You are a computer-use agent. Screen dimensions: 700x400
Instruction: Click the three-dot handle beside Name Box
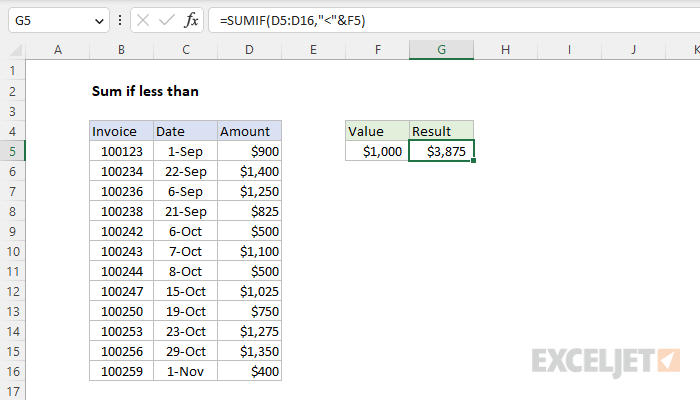(120, 20)
